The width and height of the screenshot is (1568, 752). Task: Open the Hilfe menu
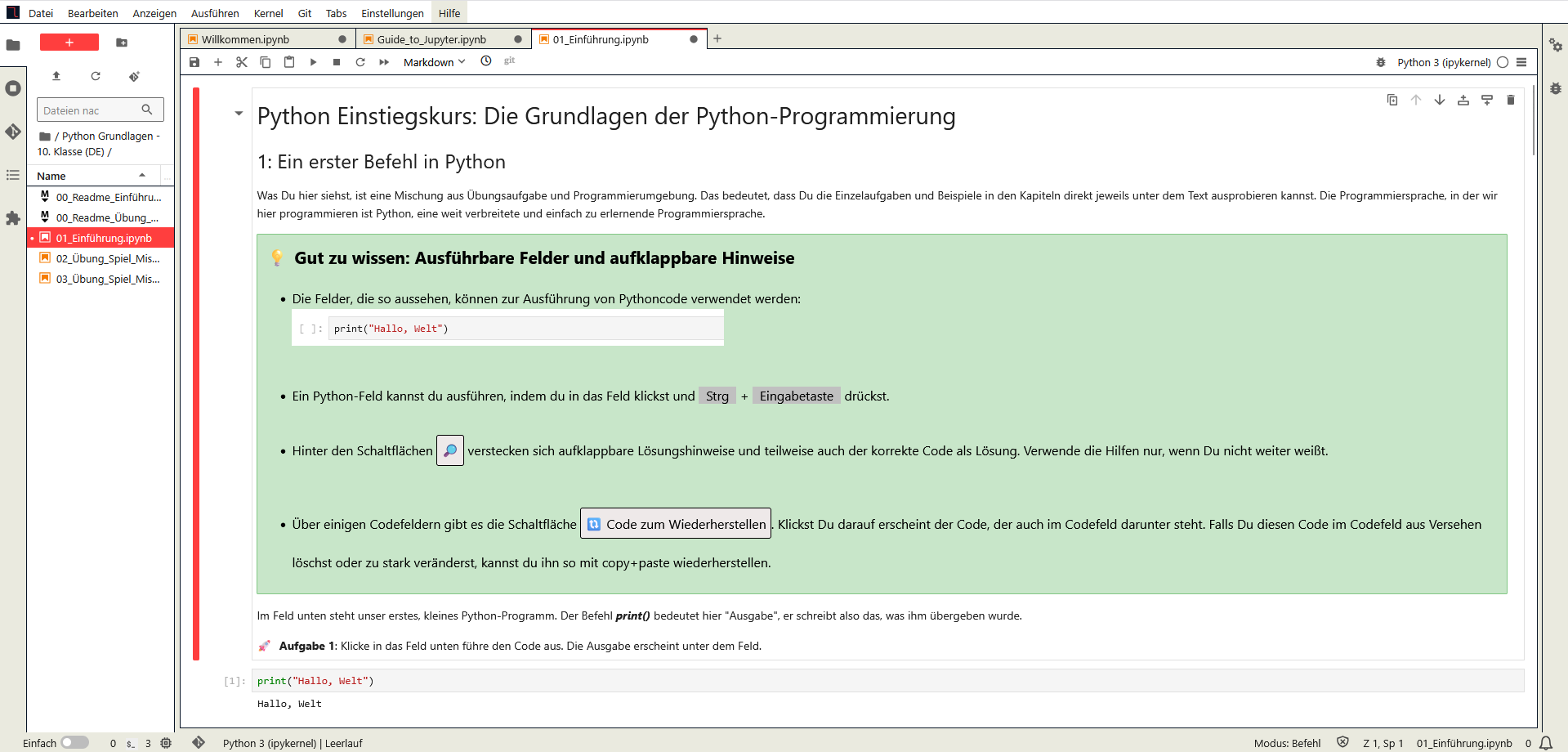click(x=449, y=13)
